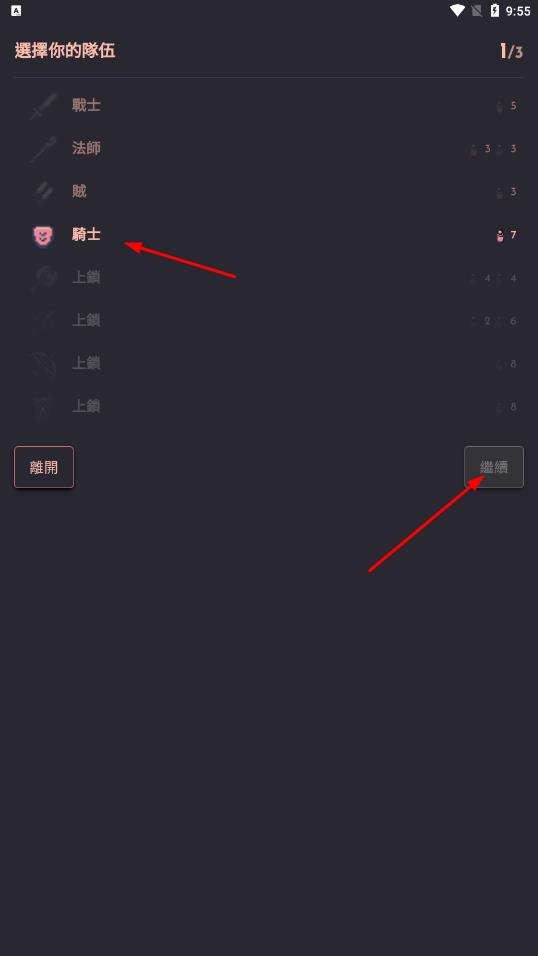This screenshot has height=956, width=538.
Task: Open Wi-Fi status icon in status bar
Action: [457, 10]
